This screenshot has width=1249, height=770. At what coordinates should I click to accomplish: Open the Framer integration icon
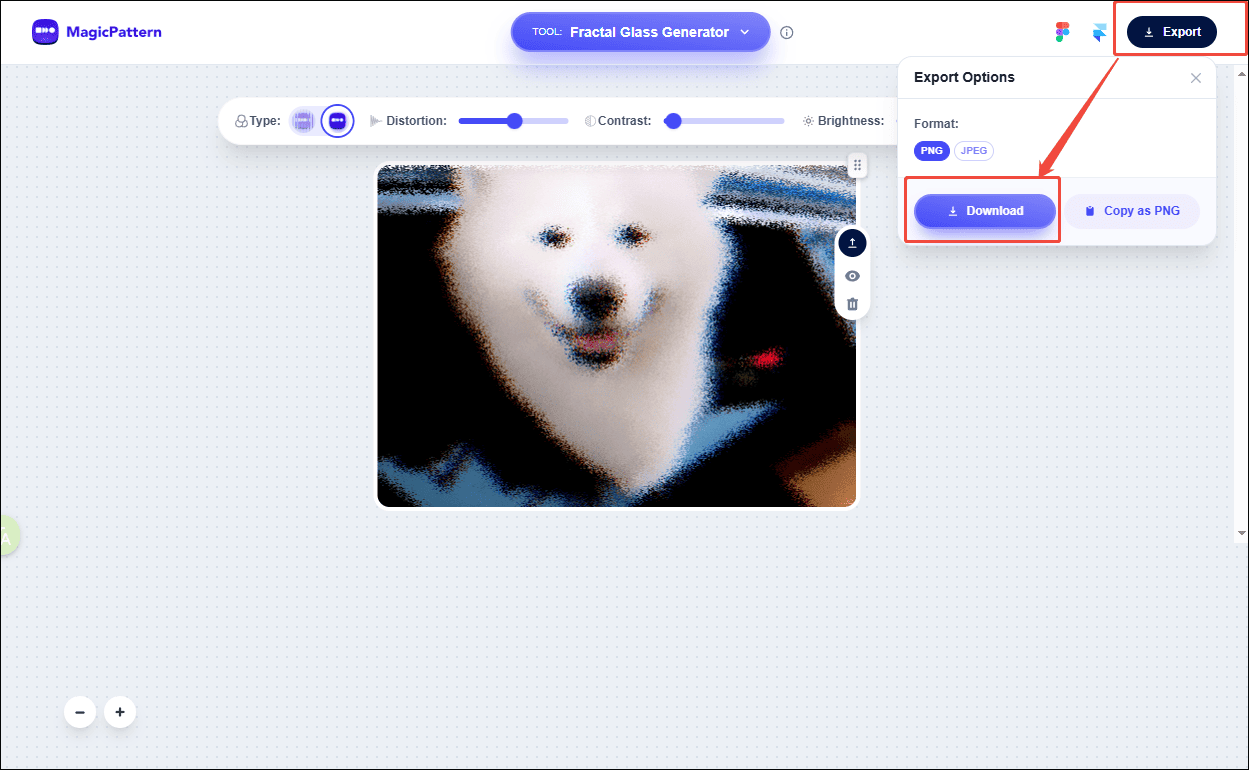pos(1098,31)
